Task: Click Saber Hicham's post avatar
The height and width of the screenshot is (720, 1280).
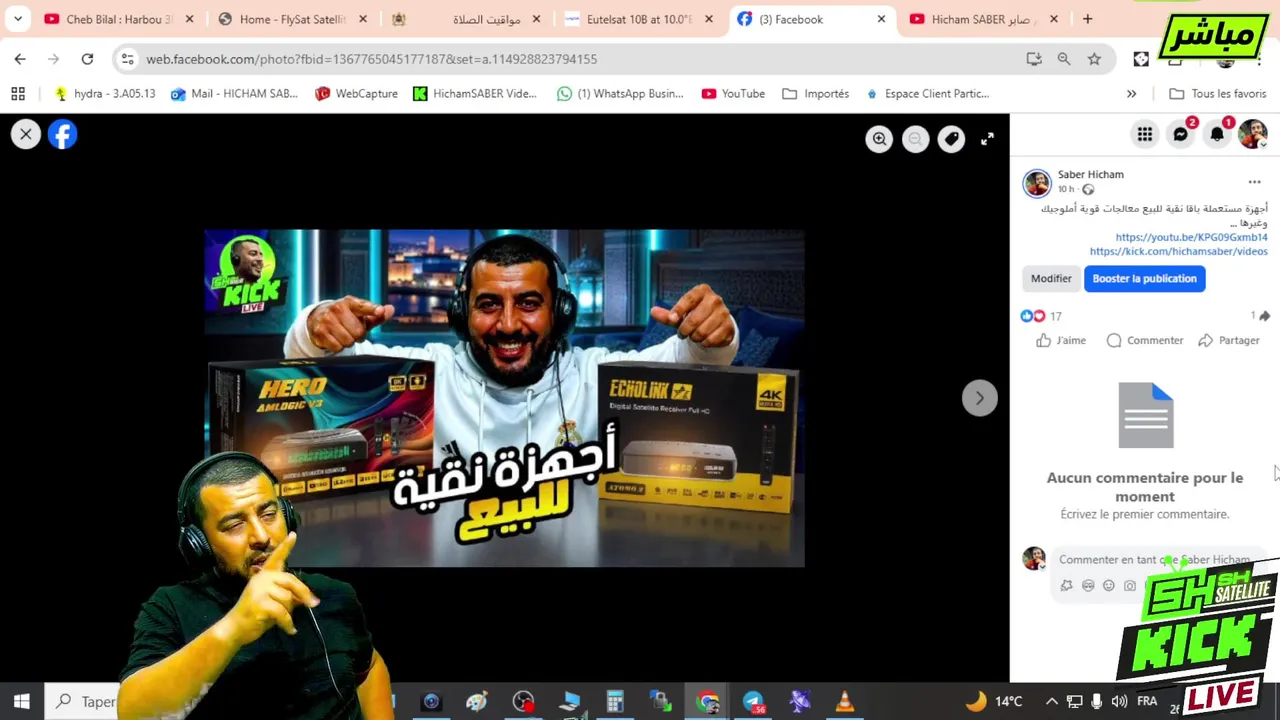Action: pyautogui.click(x=1037, y=183)
